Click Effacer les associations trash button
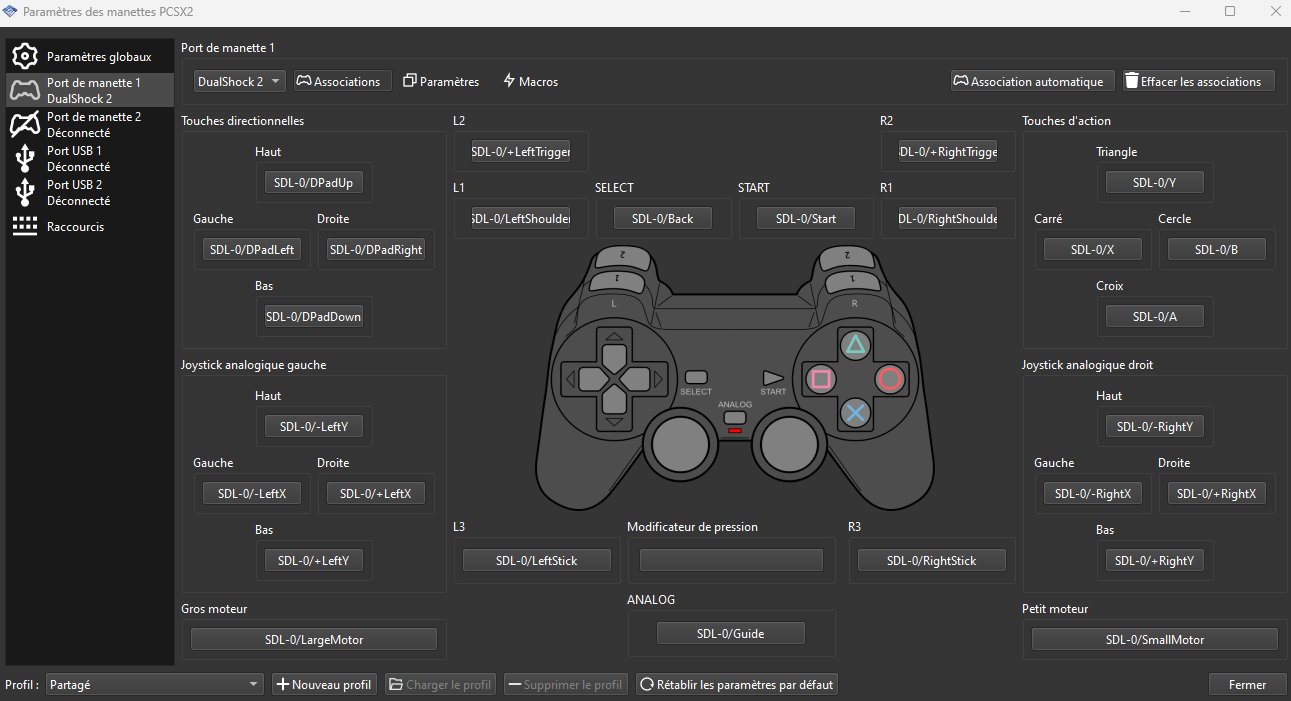 (x=1198, y=82)
